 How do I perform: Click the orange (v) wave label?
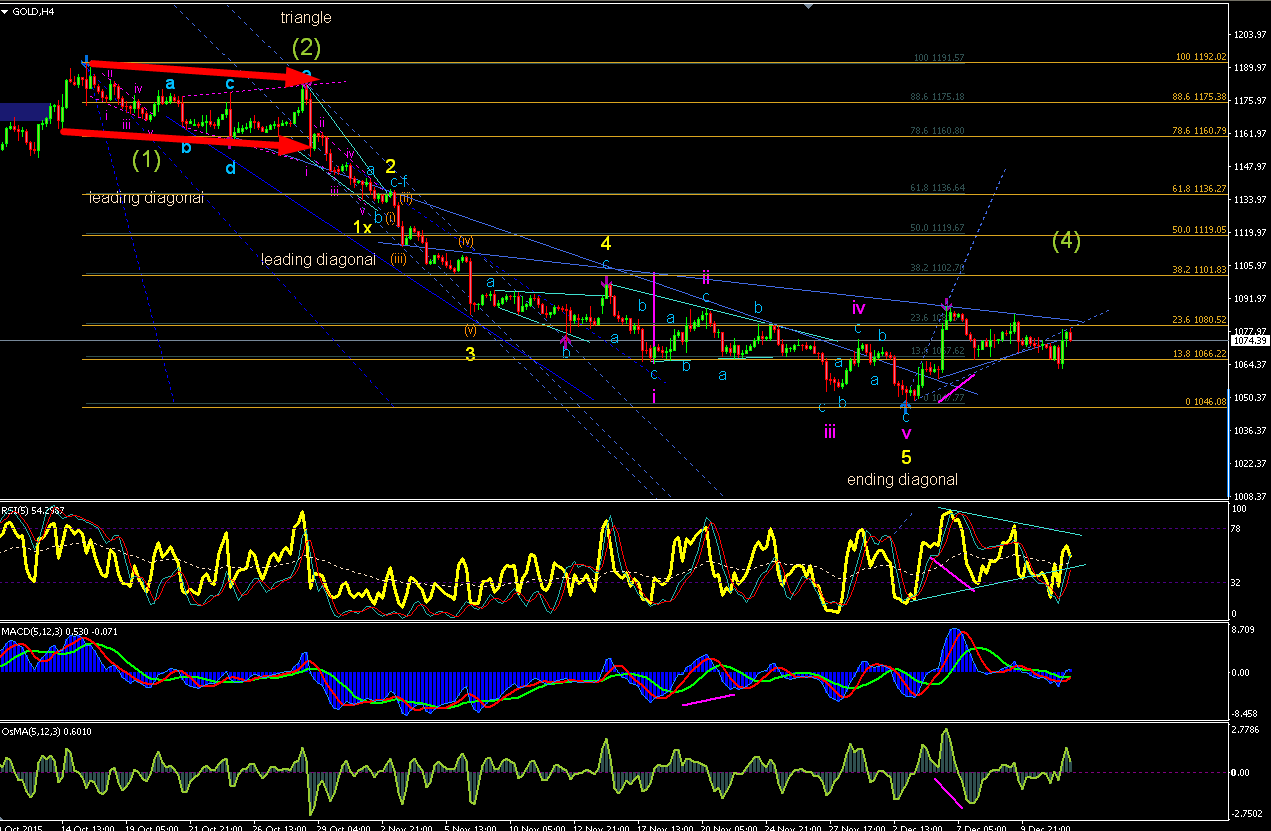tap(472, 329)
